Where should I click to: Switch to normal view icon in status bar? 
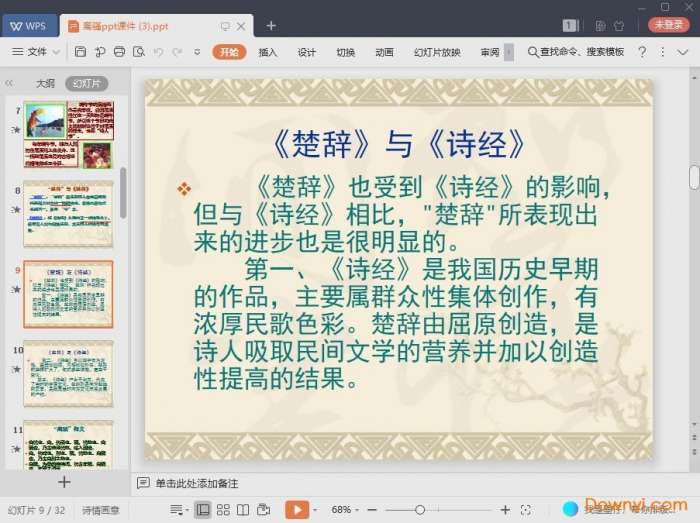tap(203, 510)
